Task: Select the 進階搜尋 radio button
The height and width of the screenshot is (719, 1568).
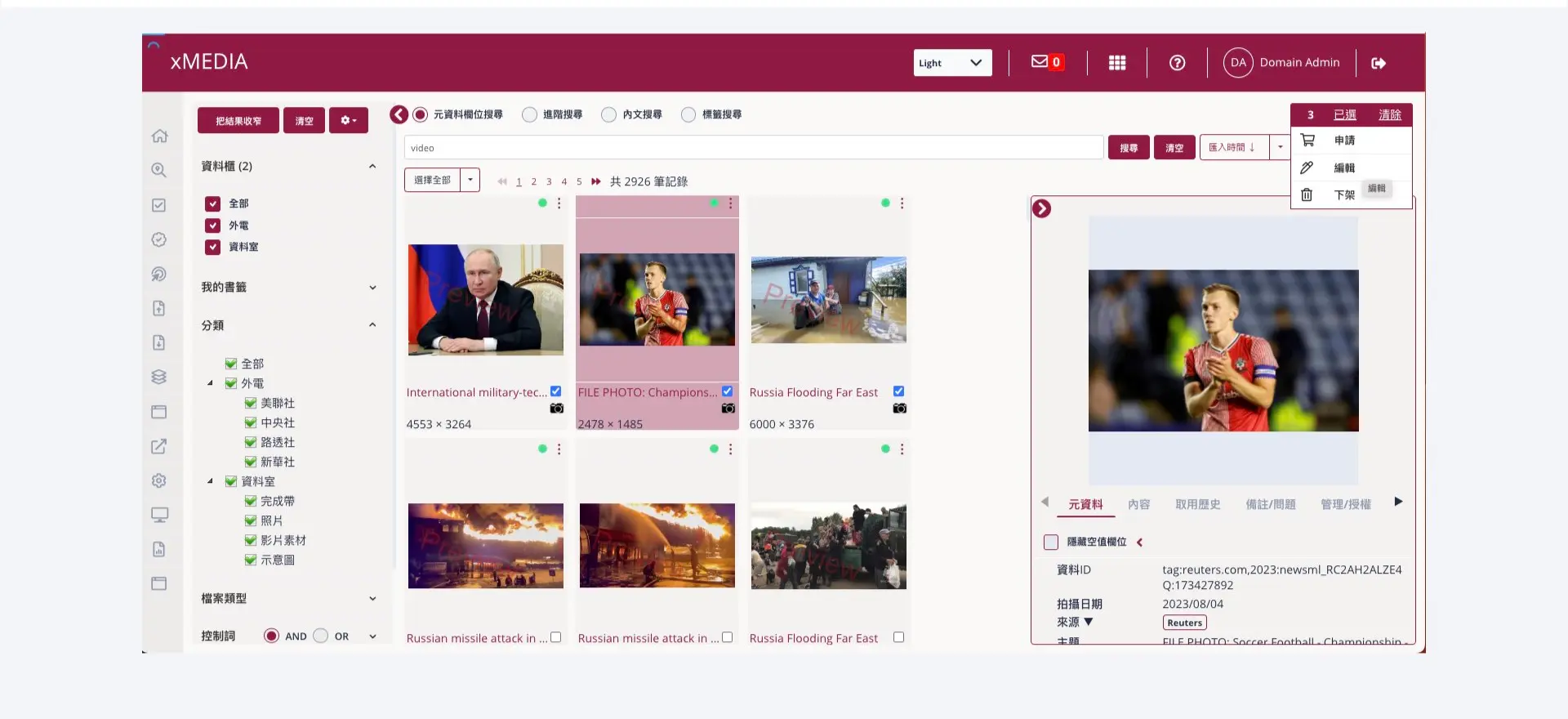Action: 529,114
